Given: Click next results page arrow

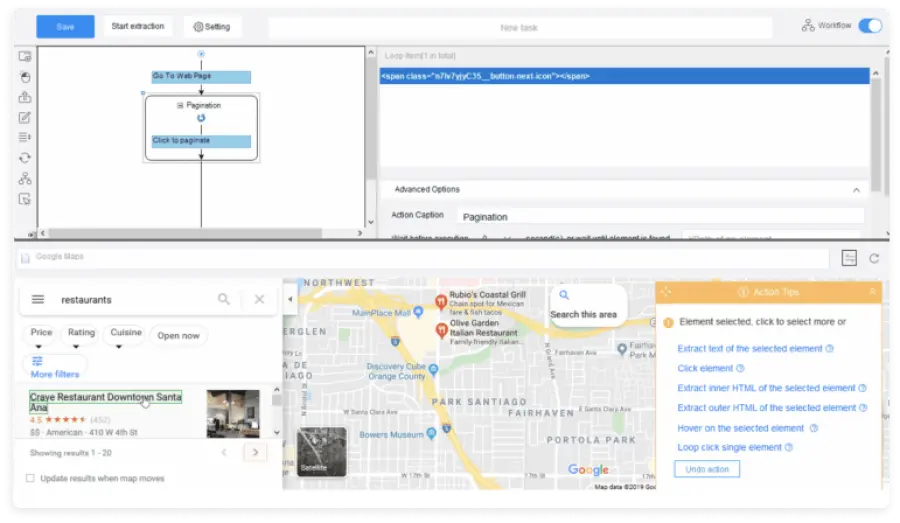Looking at the screenshot, I should (x=255, y=453).
